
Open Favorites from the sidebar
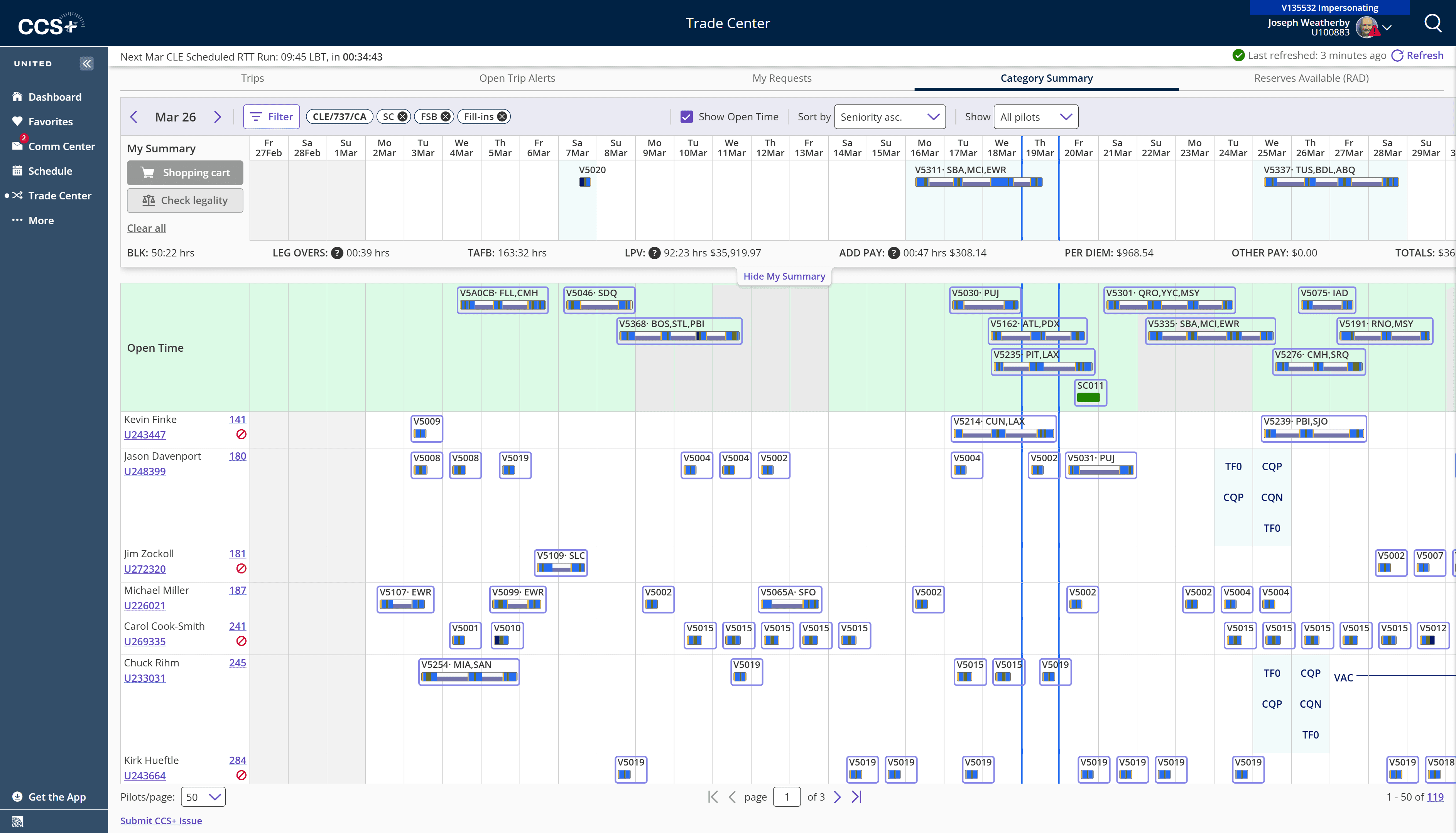click(51, 121)
